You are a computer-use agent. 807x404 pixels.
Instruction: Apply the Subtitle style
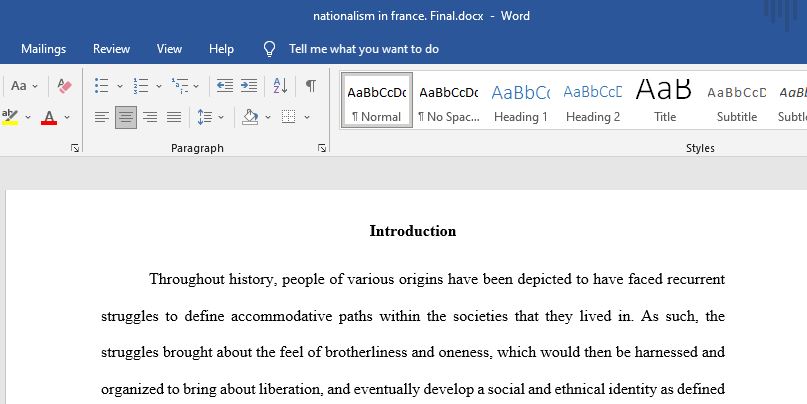(736, 100)
